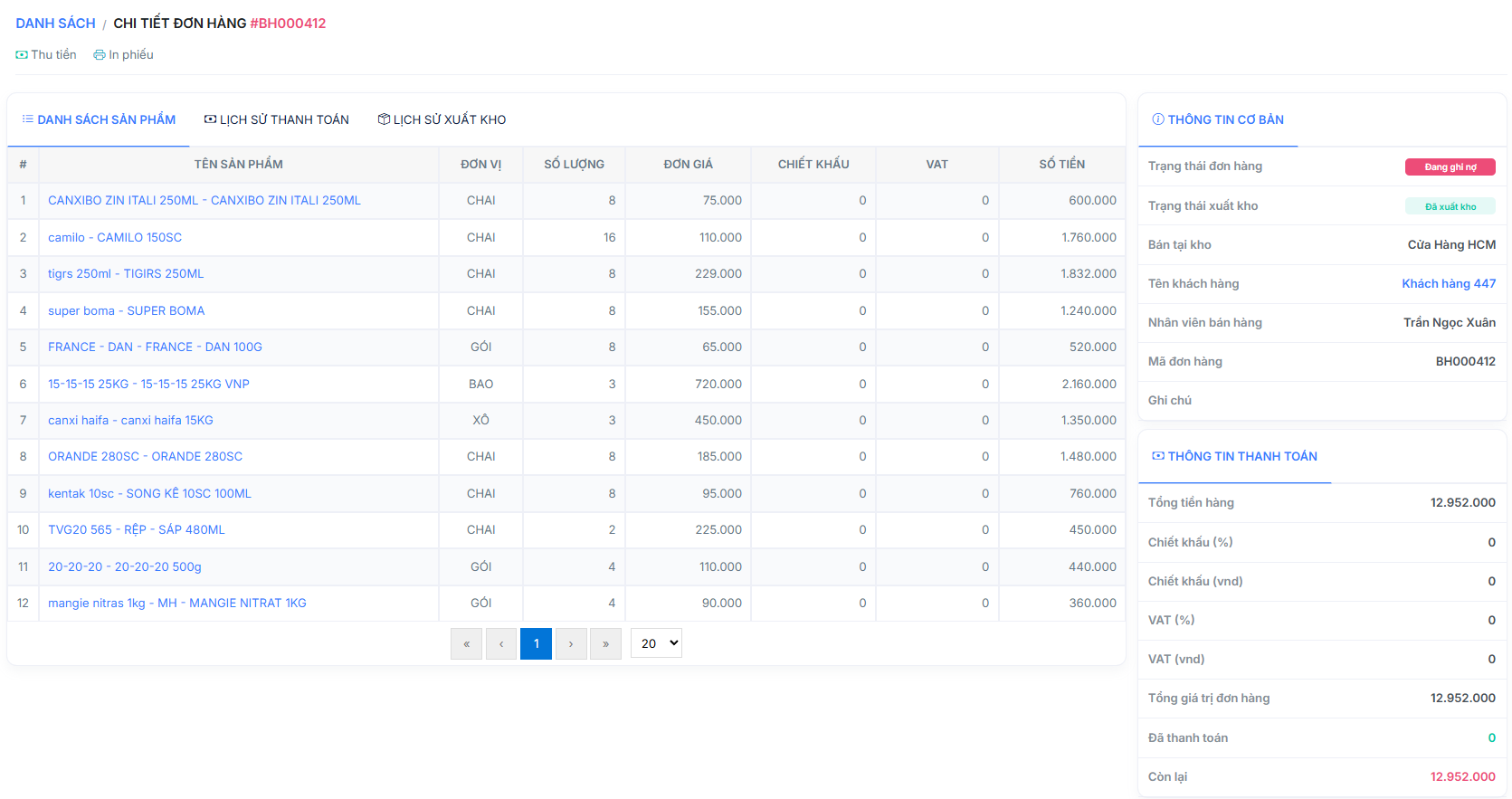
Task: Click page number 1 button
Action: (536, 644)
